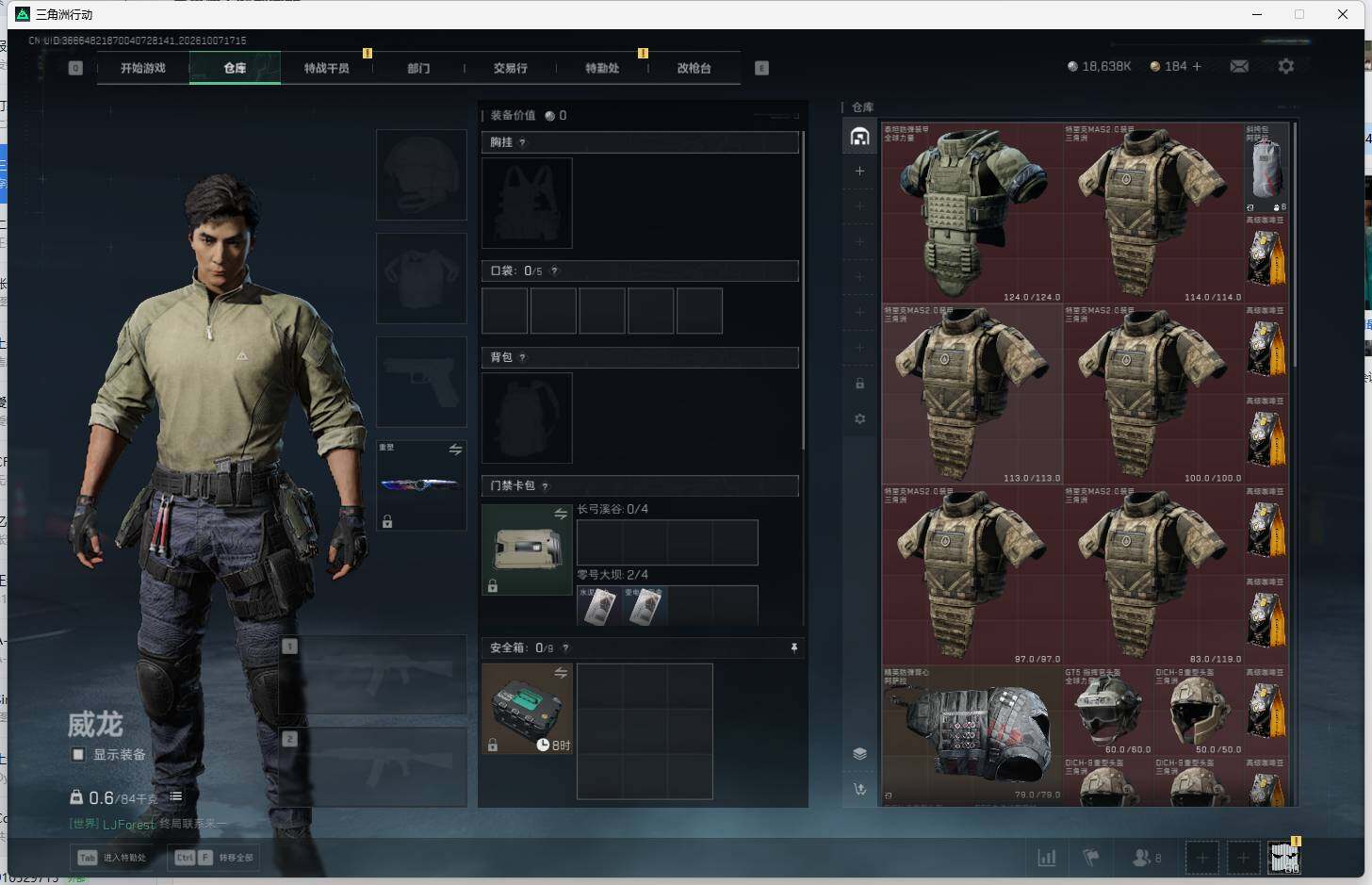Image resolution: width=1372 pixels, height=885 pixels.
Task: Select the white sling bag item
Action: (x=1266, y=168)
